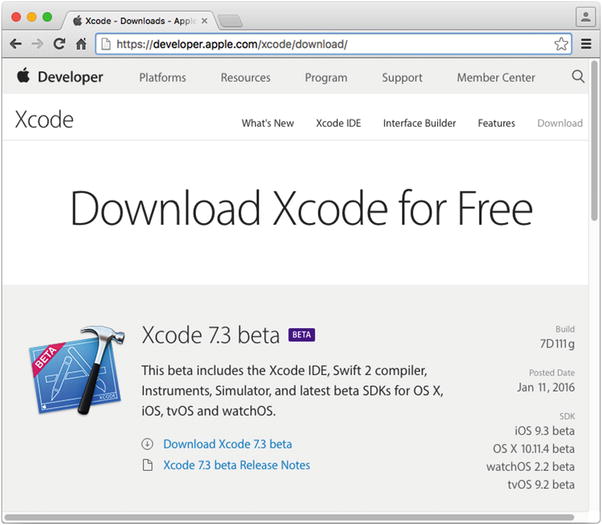View the Features section
The image size is (602, 525).
click(496, 123)
